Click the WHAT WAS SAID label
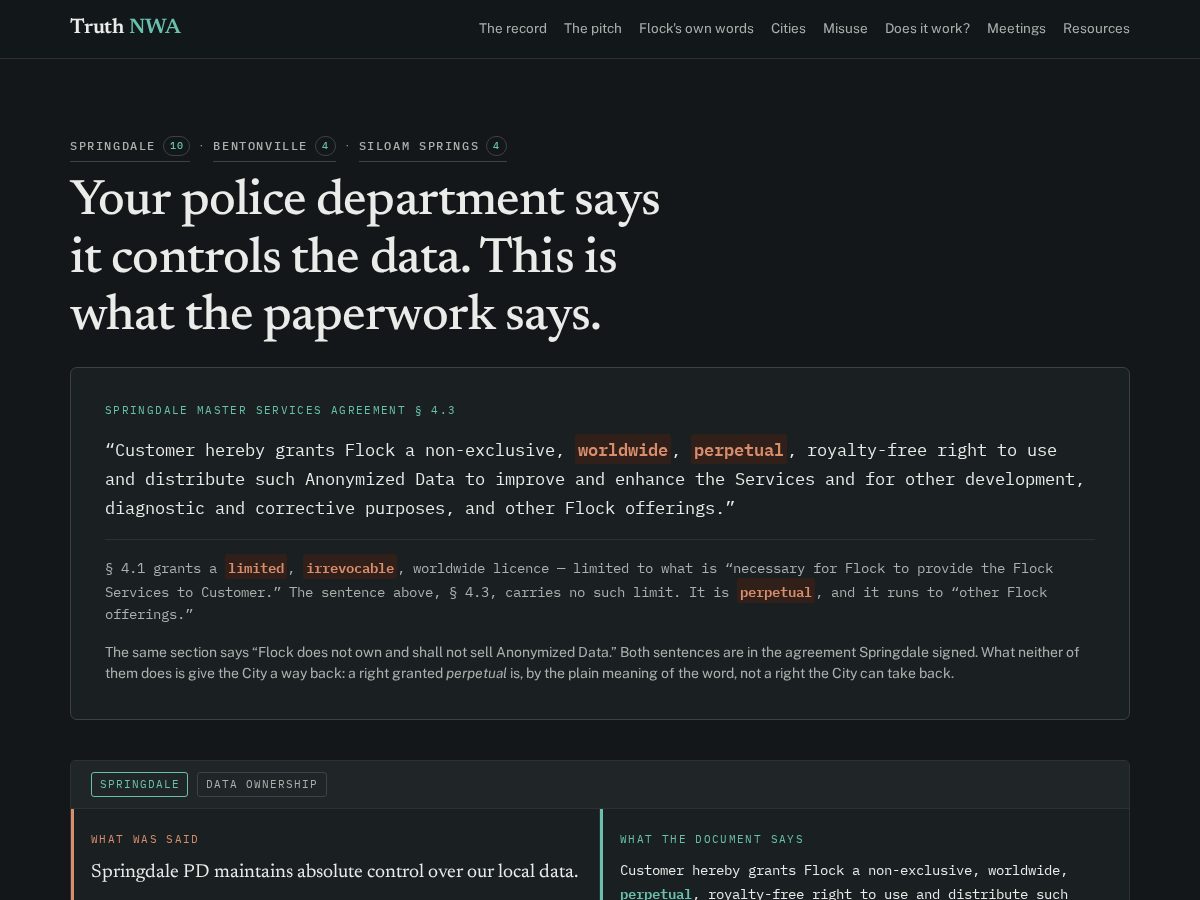1200x900 pixels. tap(145, 839)
